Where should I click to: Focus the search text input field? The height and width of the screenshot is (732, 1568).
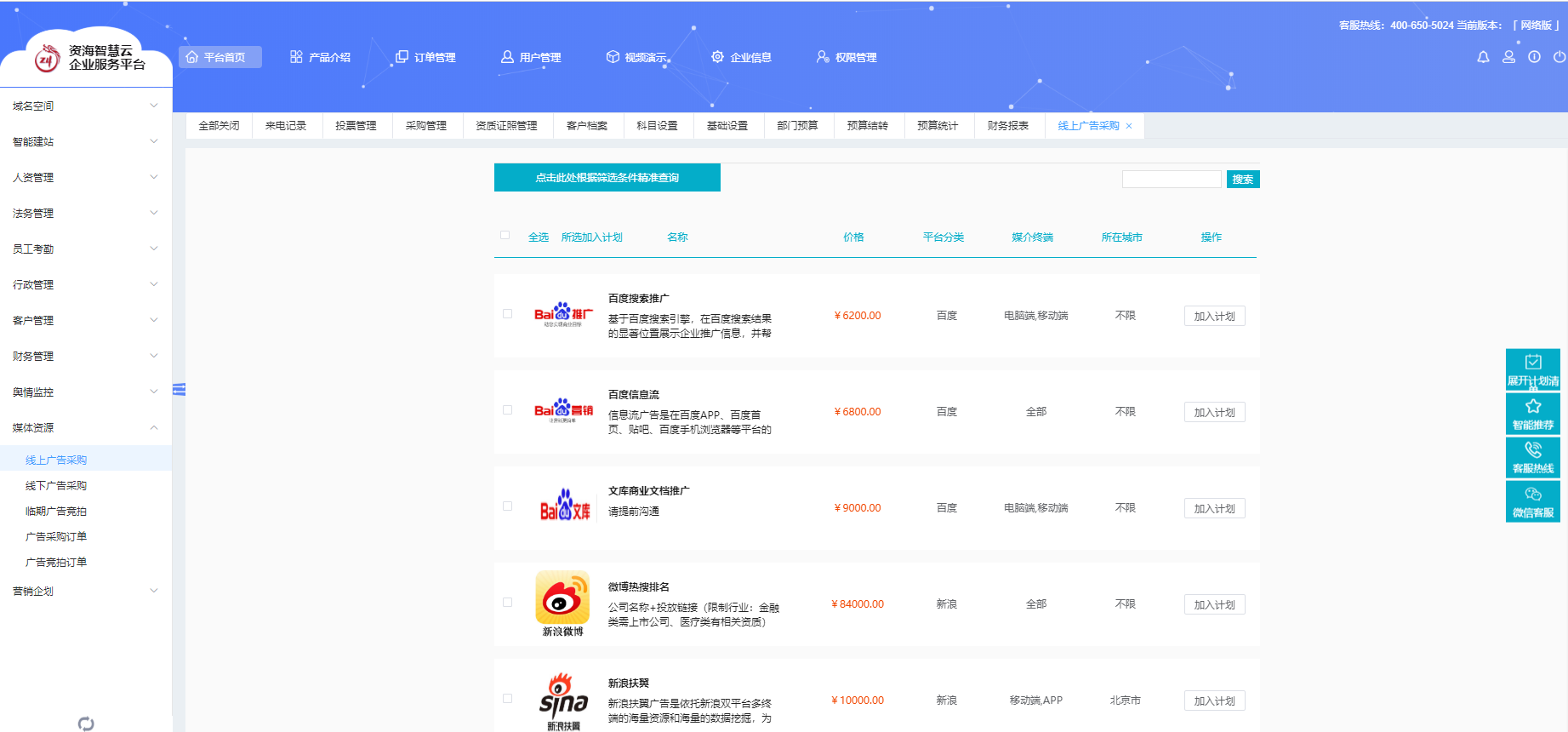[x=1171, y=180]
